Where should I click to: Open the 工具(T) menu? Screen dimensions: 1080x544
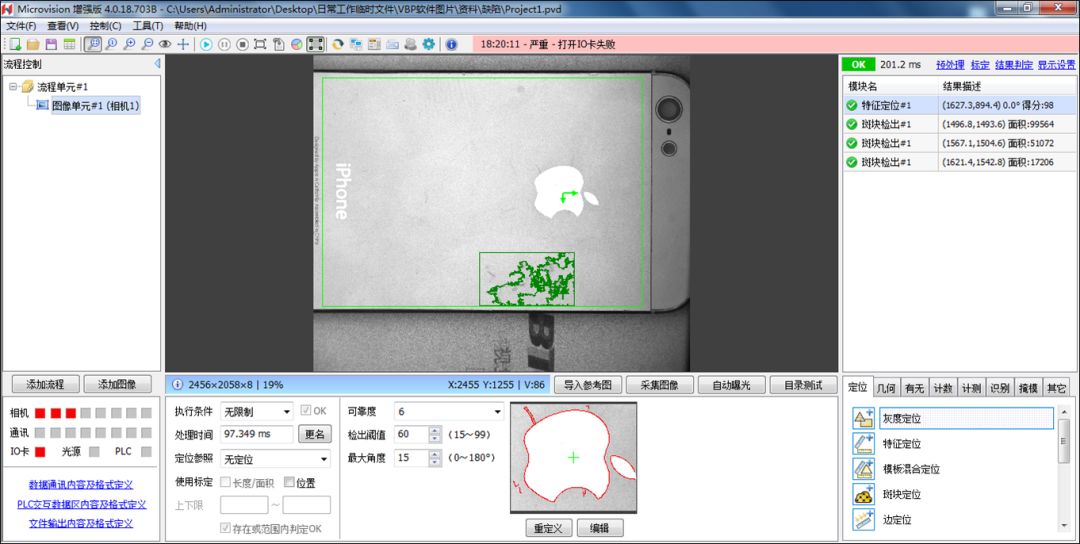click(147, 25)
